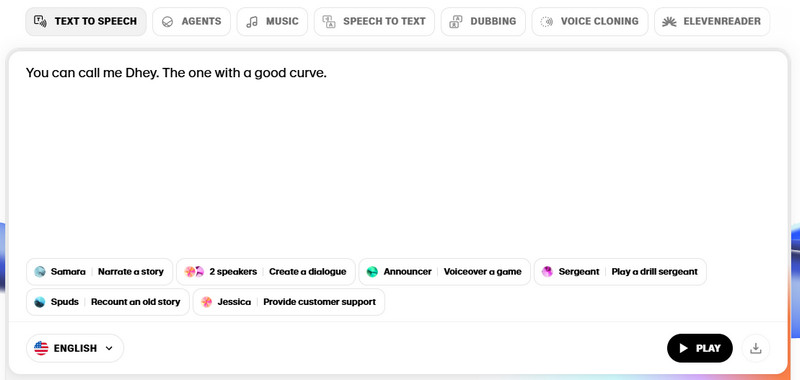Choose the 2 speakers Create a dialogue preset

266,272
